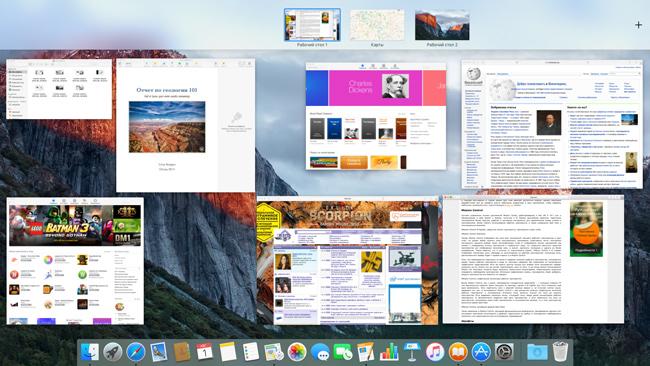Add new desktop with plus button
The width and height of the screenshot is (650, 366).
[638, 25]
